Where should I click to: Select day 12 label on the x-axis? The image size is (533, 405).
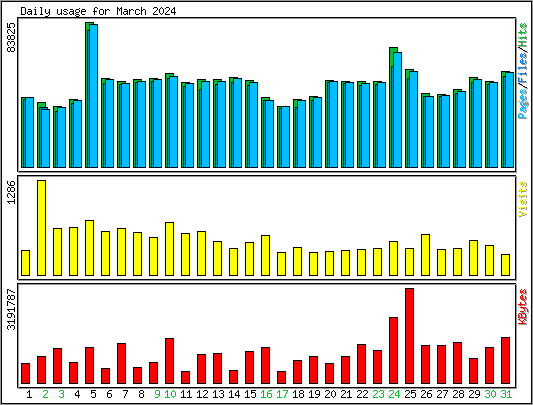coord(202,394)
